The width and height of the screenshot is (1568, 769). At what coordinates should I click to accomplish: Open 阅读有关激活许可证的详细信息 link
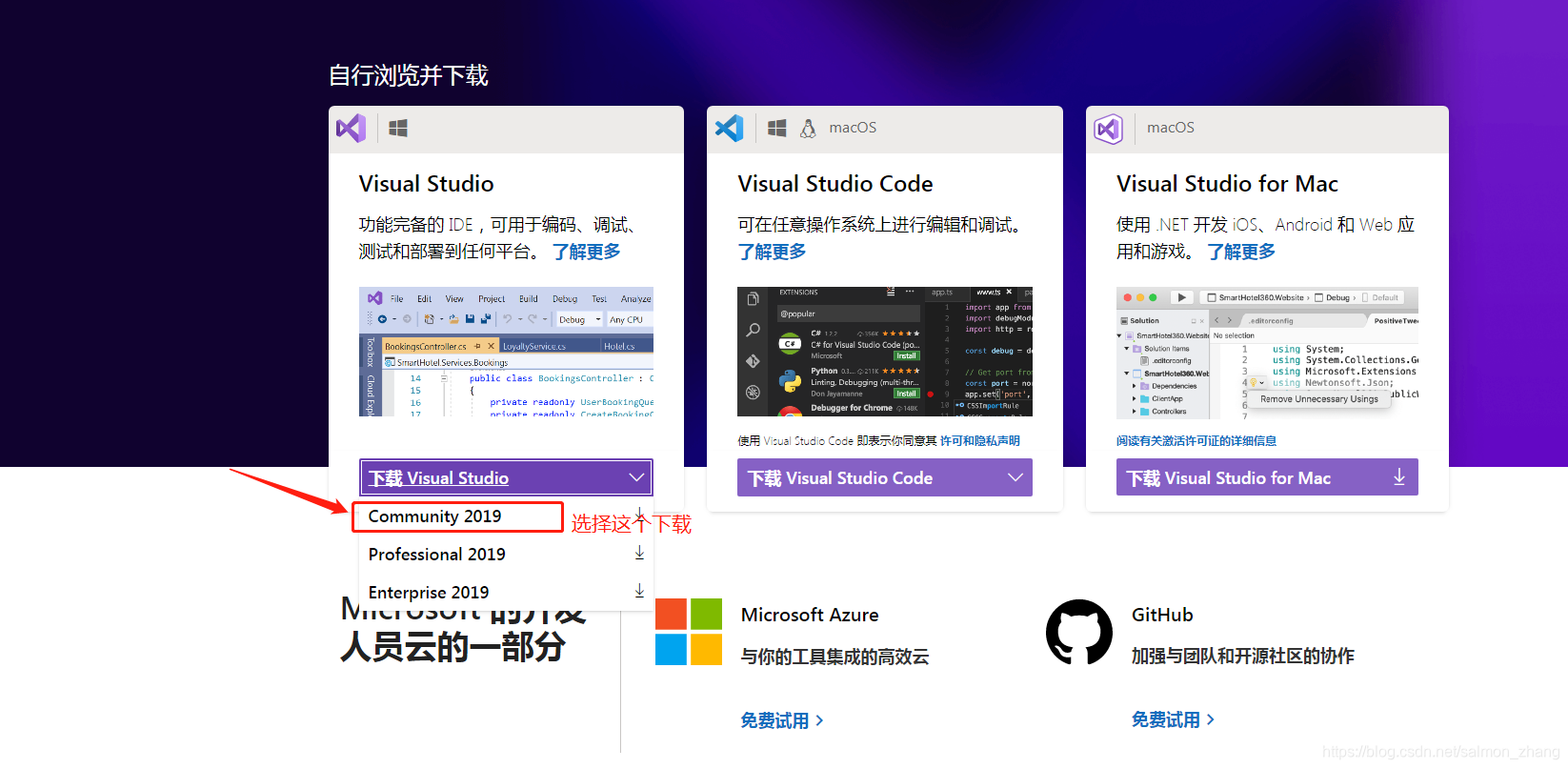(x=1196, y=441)
